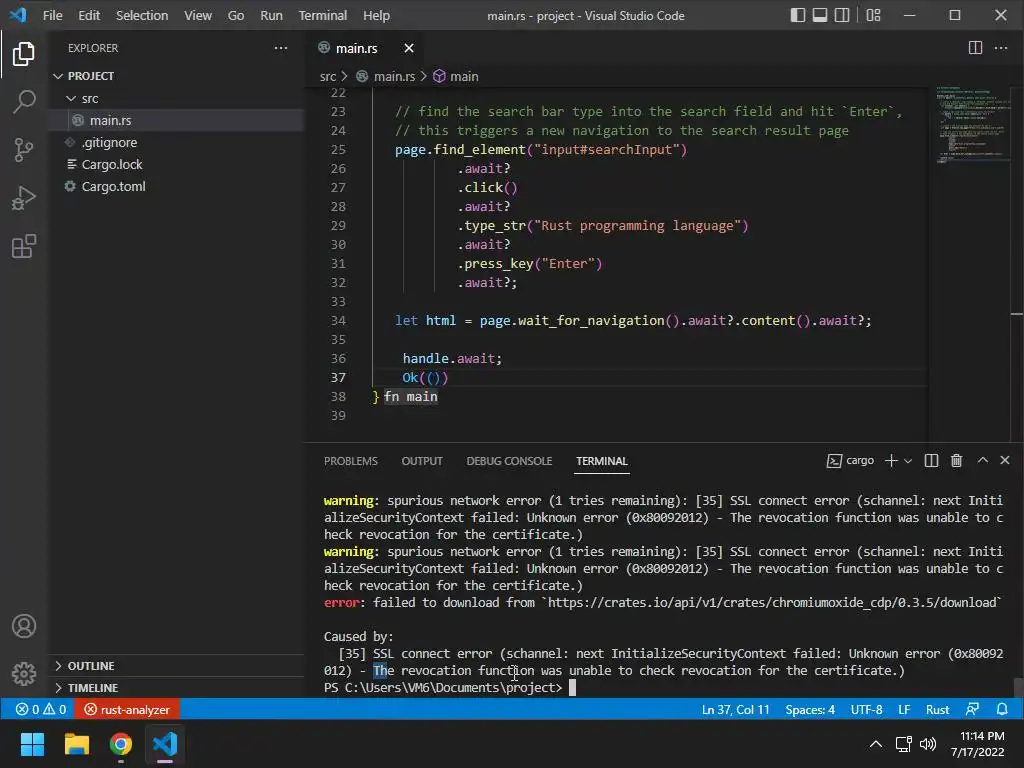Toggle the bottom panel layout button

pyautogui.click(x=821, y=15)
